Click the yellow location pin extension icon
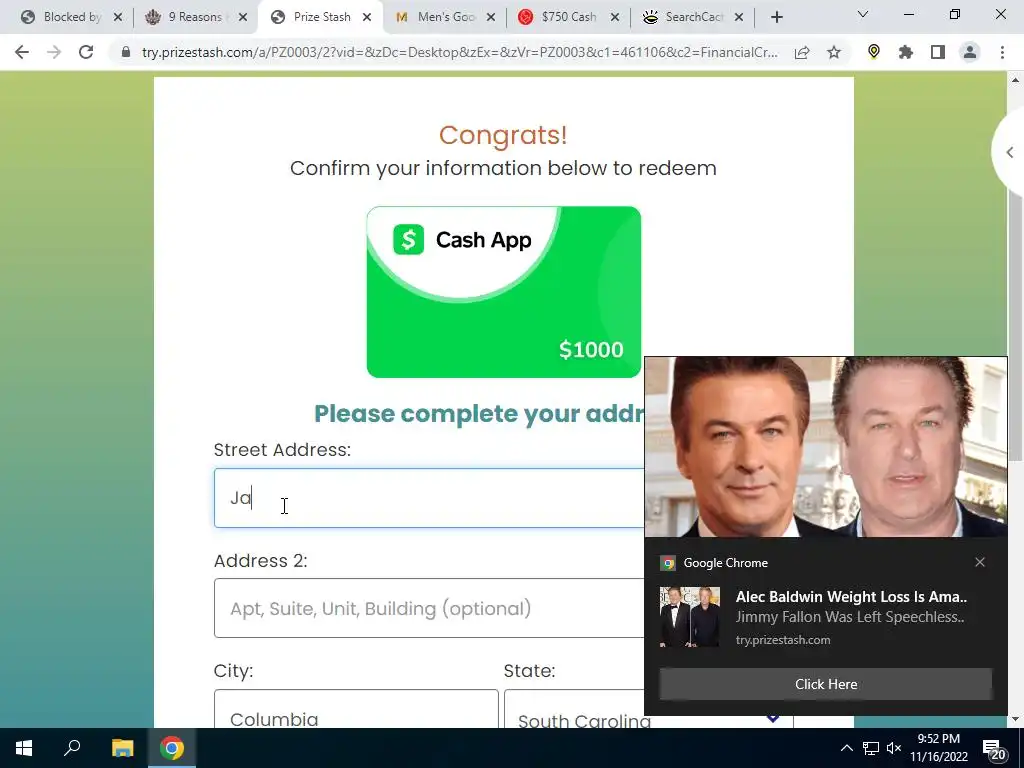The height and width of the screenshot is (768, 1024). click(874, 52)
